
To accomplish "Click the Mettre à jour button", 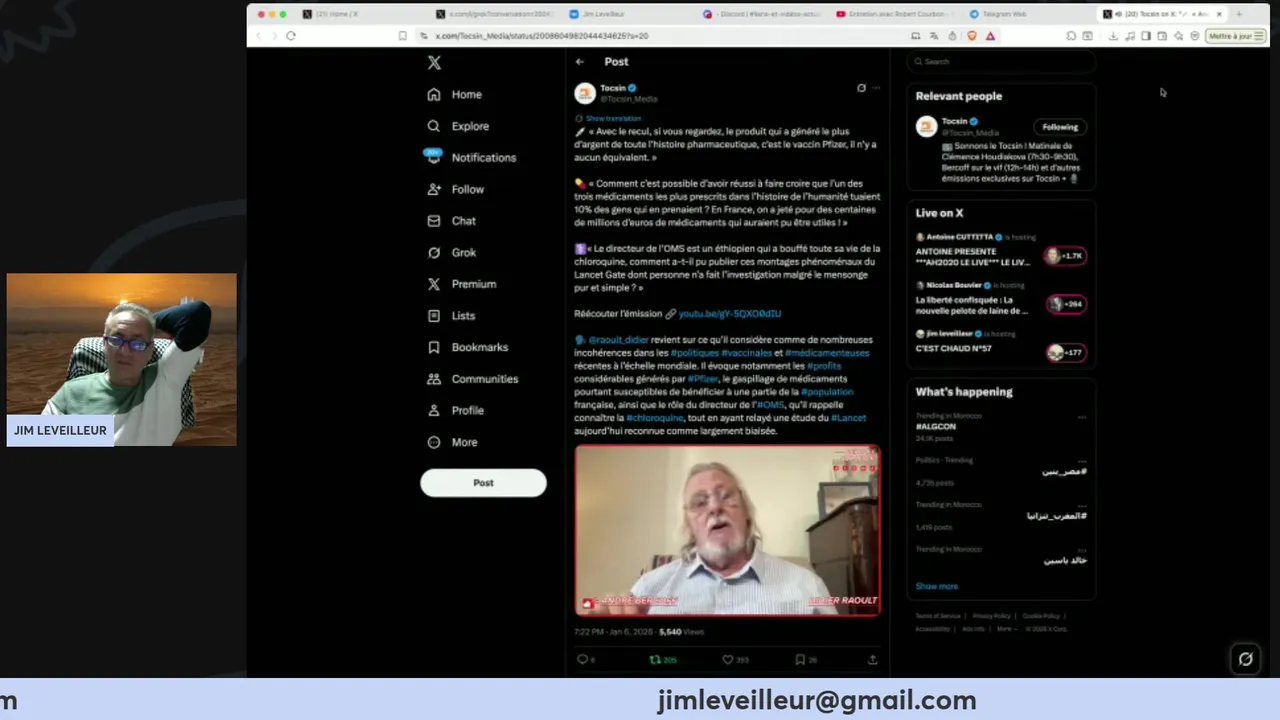I will point(1236,36).
